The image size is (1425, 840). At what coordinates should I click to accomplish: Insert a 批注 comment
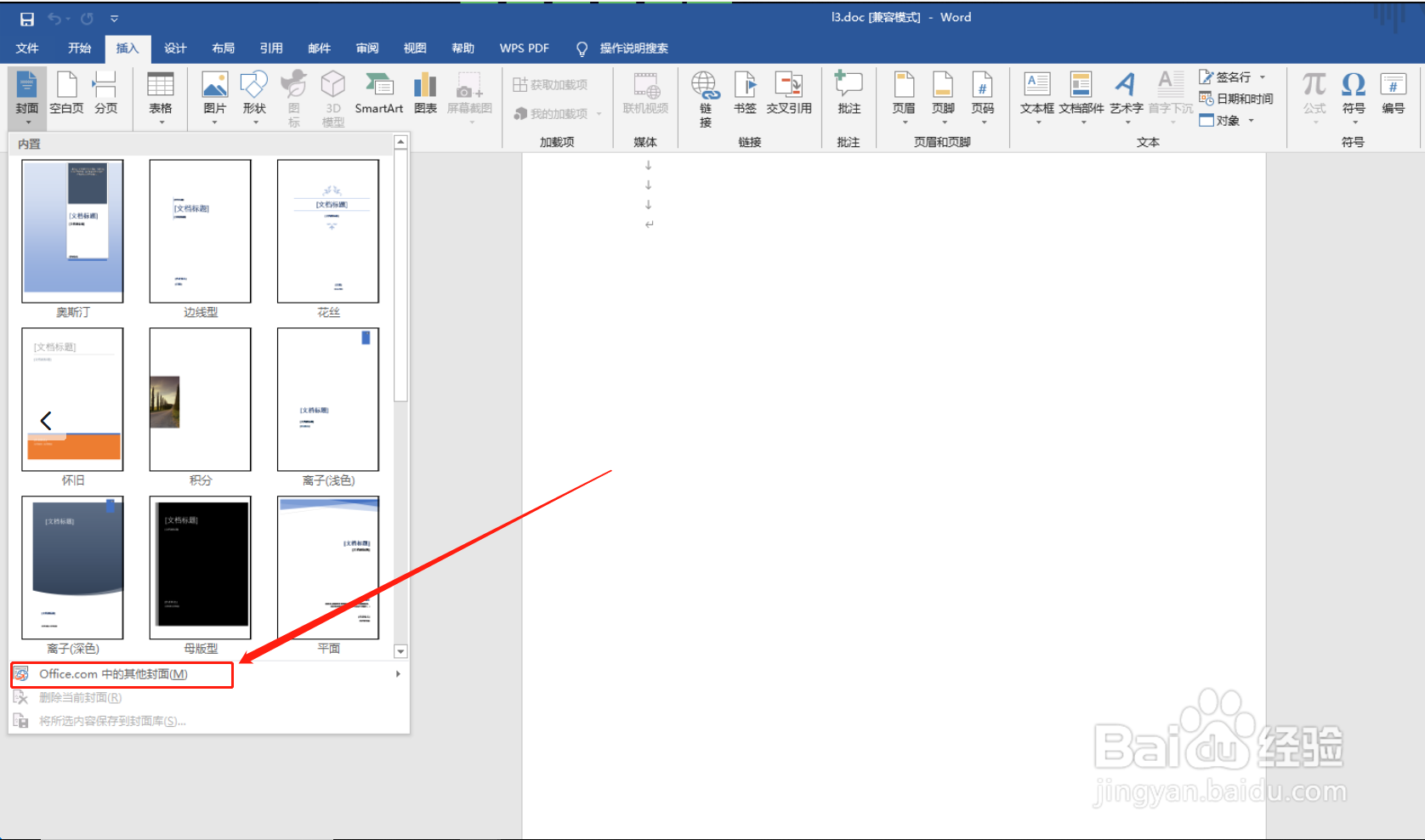click(849, 93)
